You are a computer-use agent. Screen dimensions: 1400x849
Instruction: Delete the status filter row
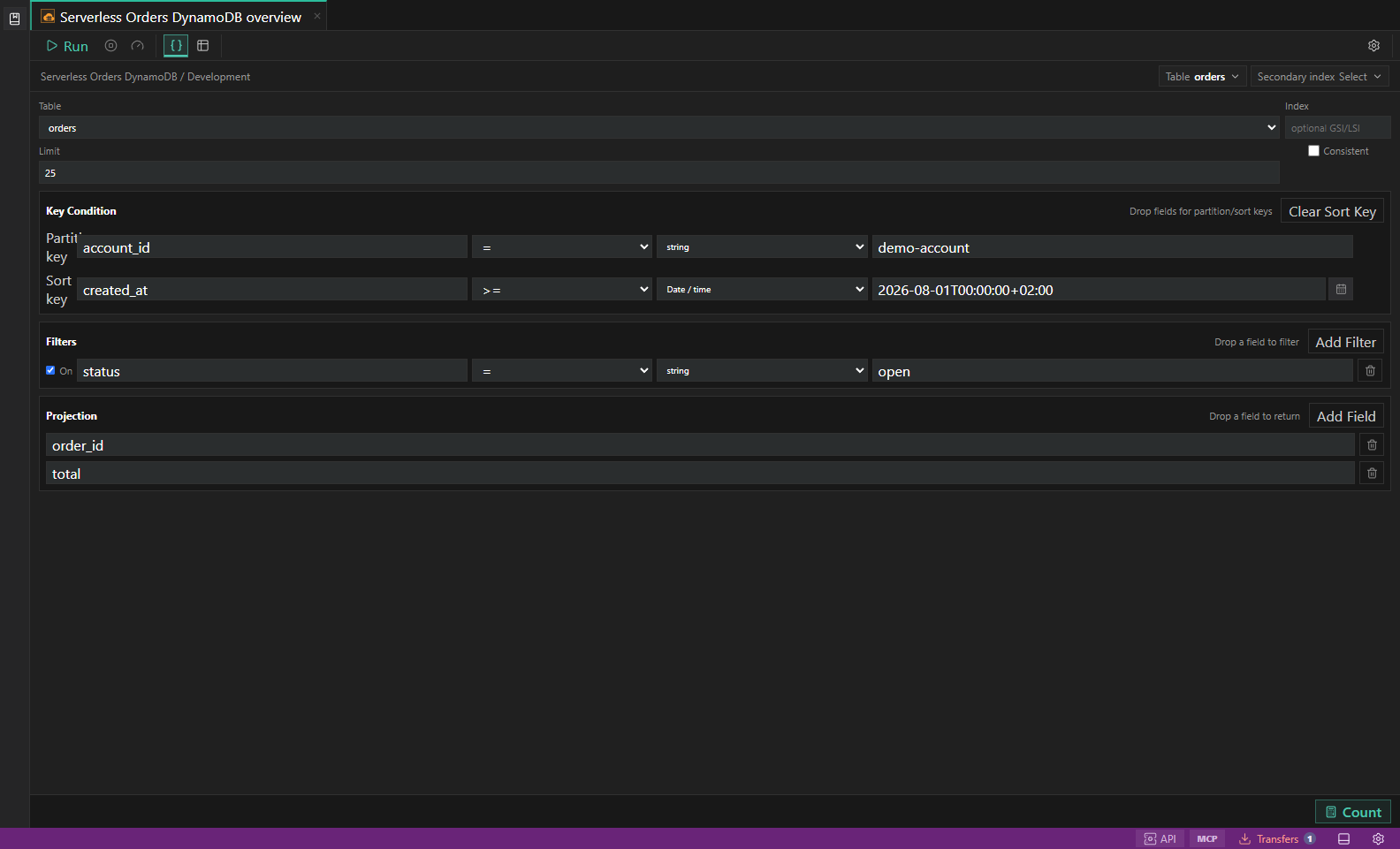(1370, 371)
